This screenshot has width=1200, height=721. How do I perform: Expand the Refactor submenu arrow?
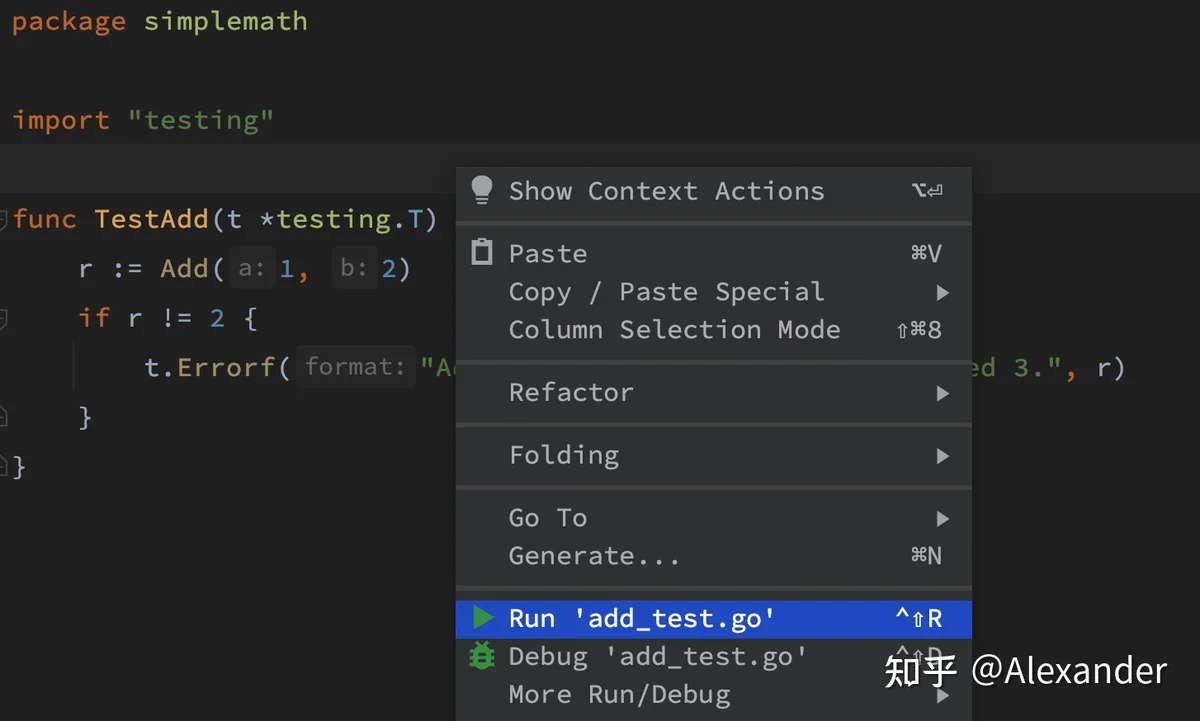tap(942, 393)
